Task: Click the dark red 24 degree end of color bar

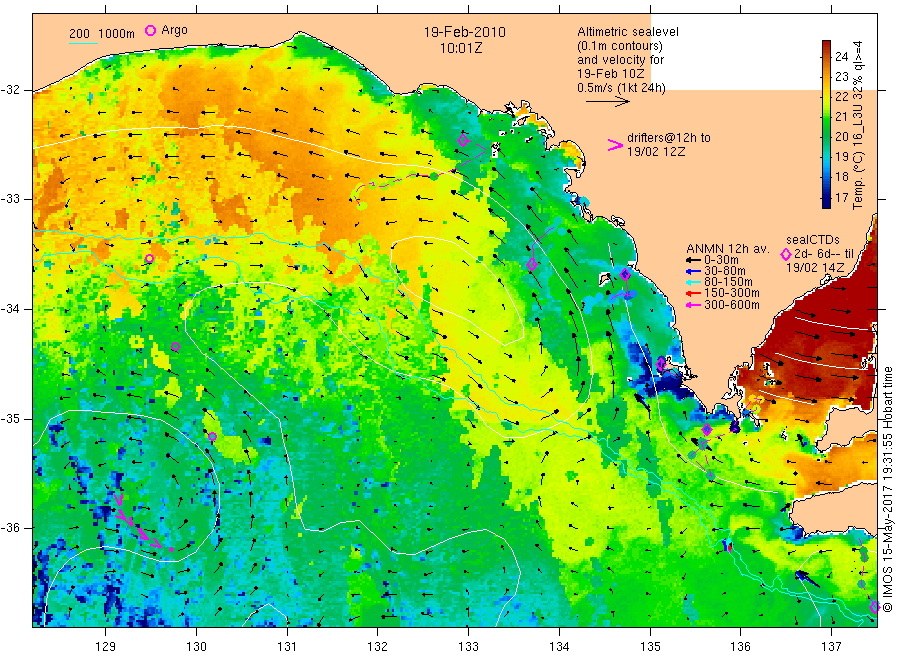Action: click(827, 46)
